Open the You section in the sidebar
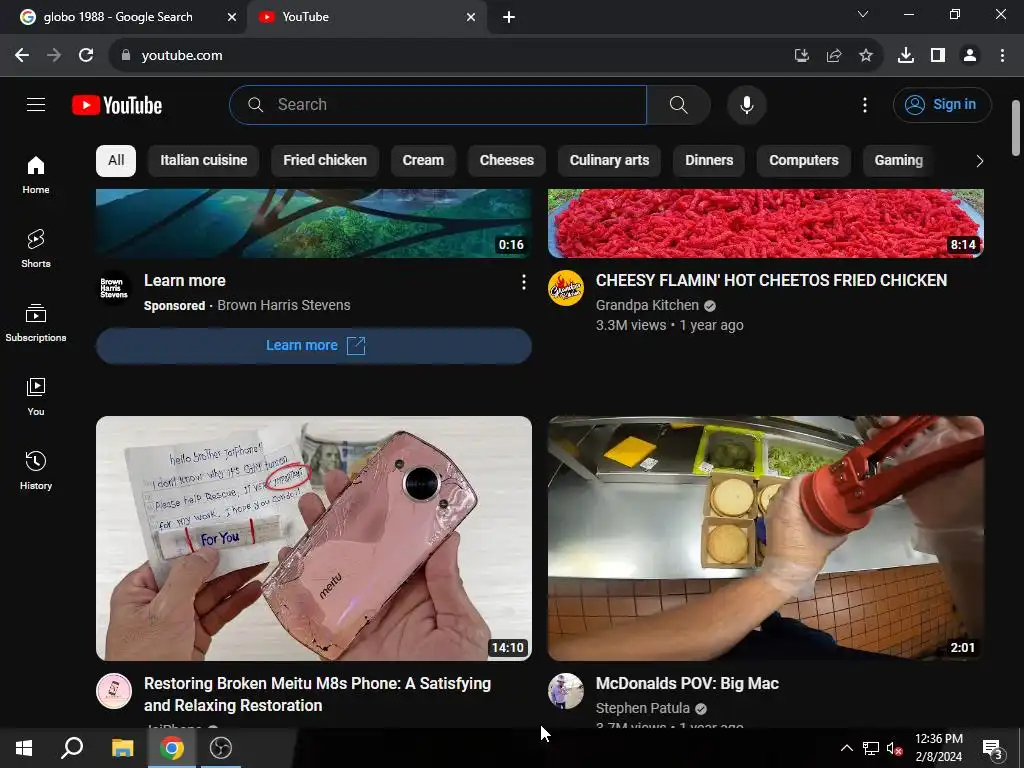1024x768 pixels. 36,396
